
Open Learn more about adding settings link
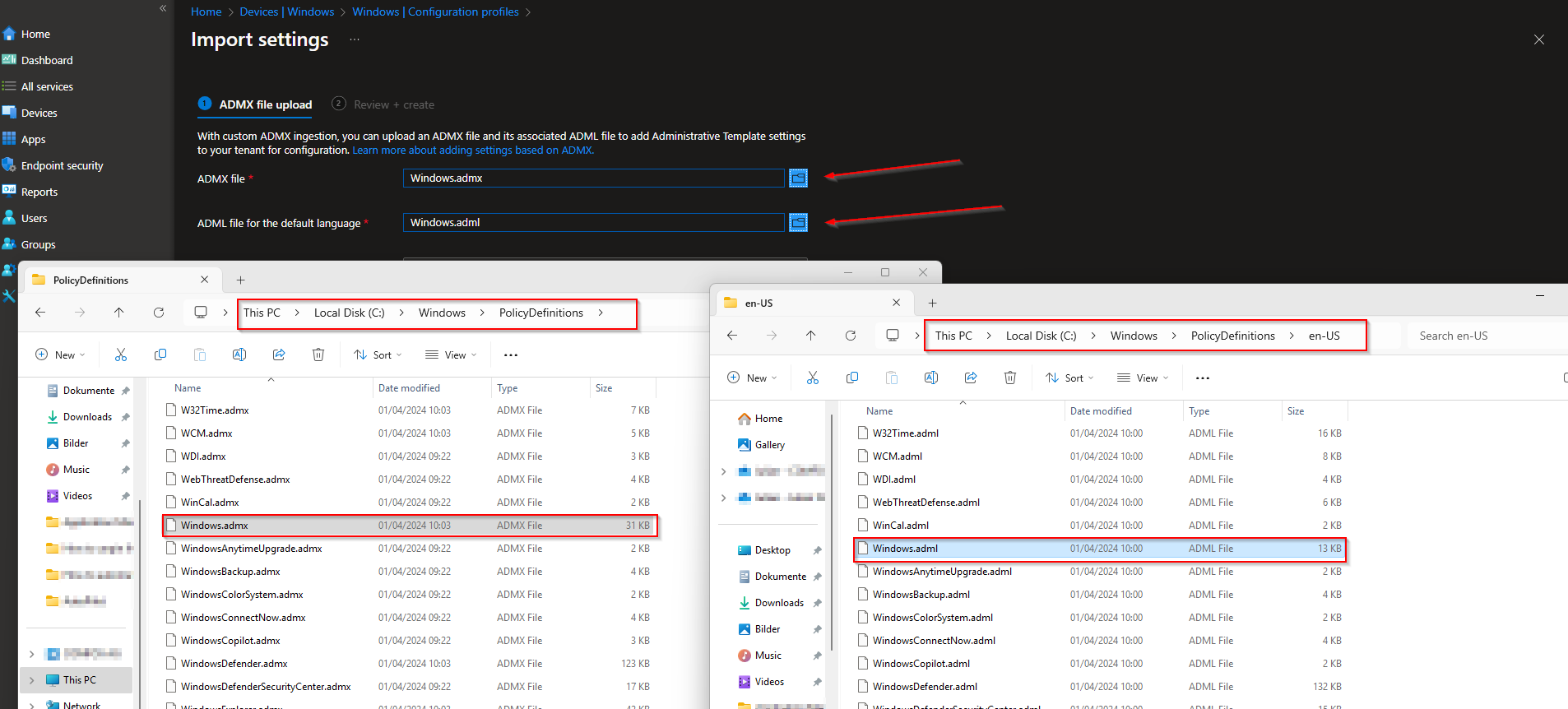click(x=473, y=151)
